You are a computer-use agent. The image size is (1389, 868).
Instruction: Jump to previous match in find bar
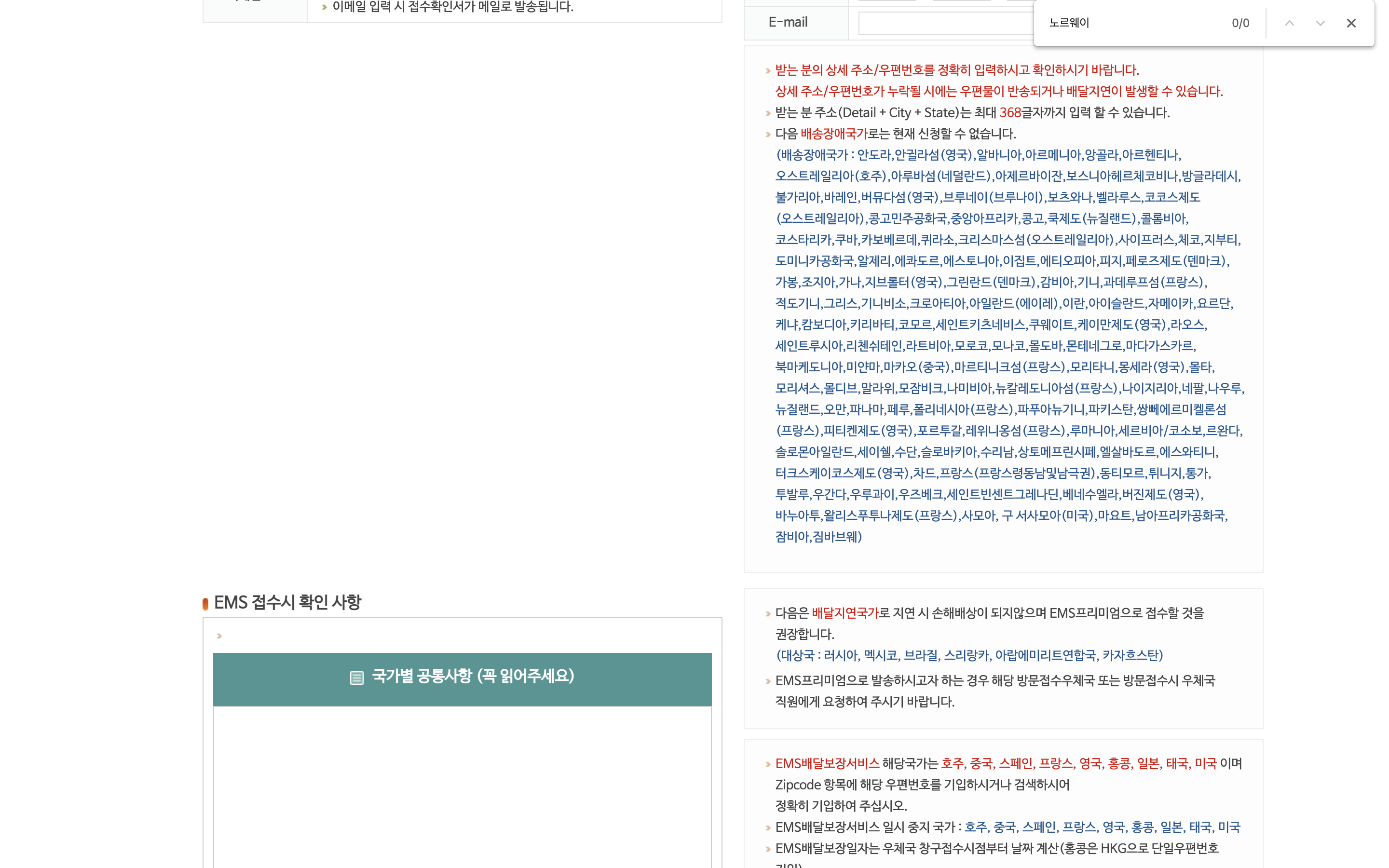[1289, 23]
